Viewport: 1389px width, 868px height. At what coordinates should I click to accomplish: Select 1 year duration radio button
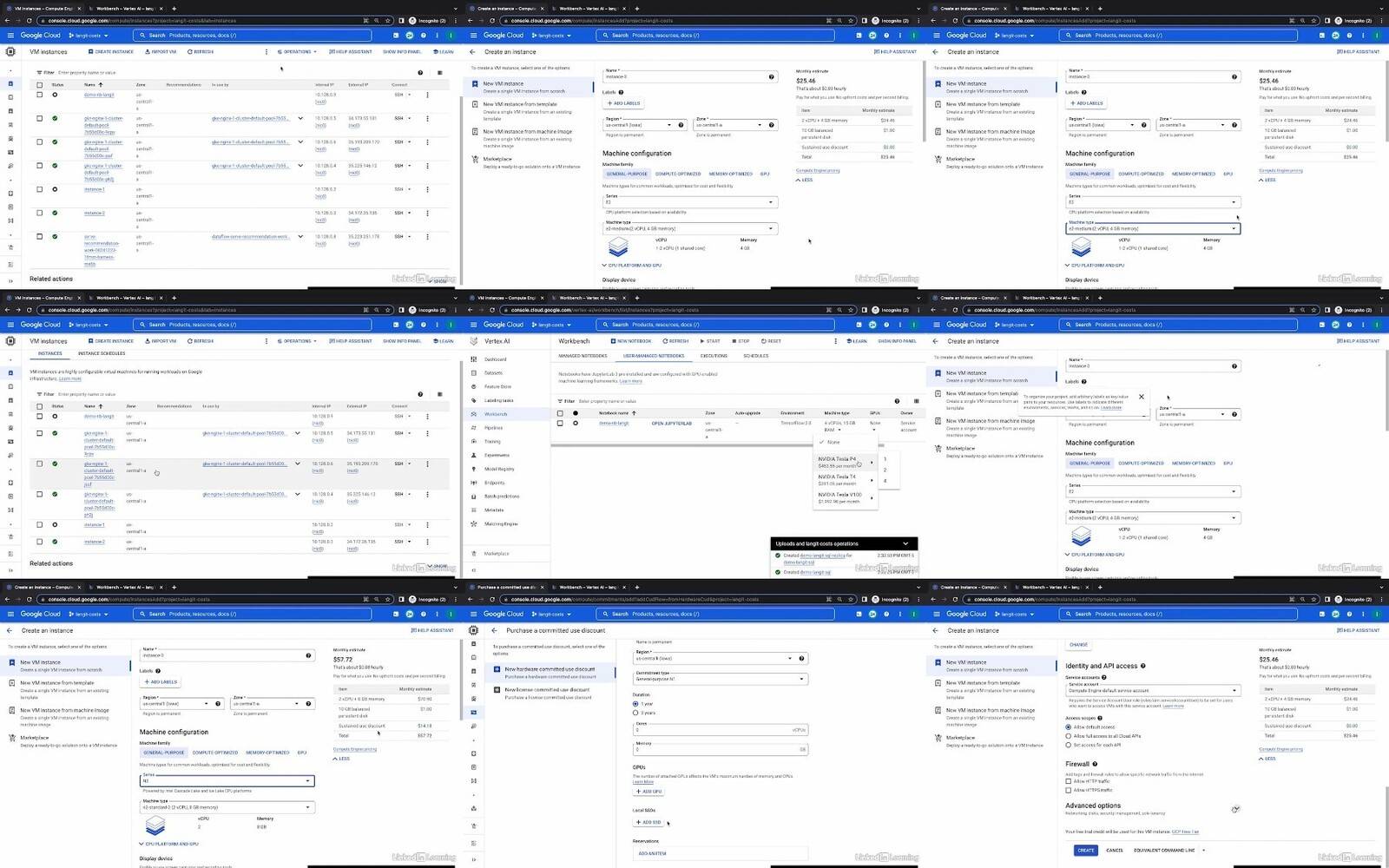coord(635,704)
